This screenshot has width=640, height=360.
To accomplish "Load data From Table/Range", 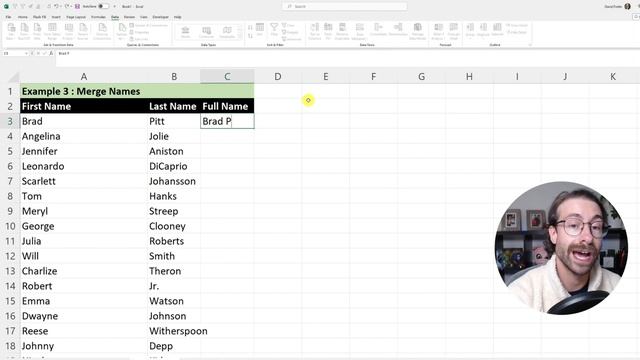I will coord(52,31).
